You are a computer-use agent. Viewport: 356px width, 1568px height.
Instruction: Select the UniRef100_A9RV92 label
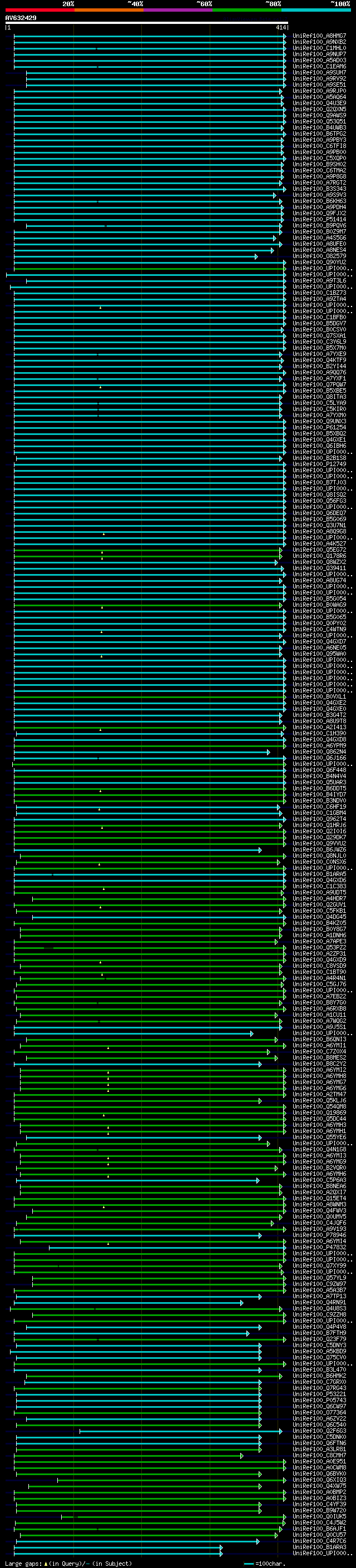point(319,78)
